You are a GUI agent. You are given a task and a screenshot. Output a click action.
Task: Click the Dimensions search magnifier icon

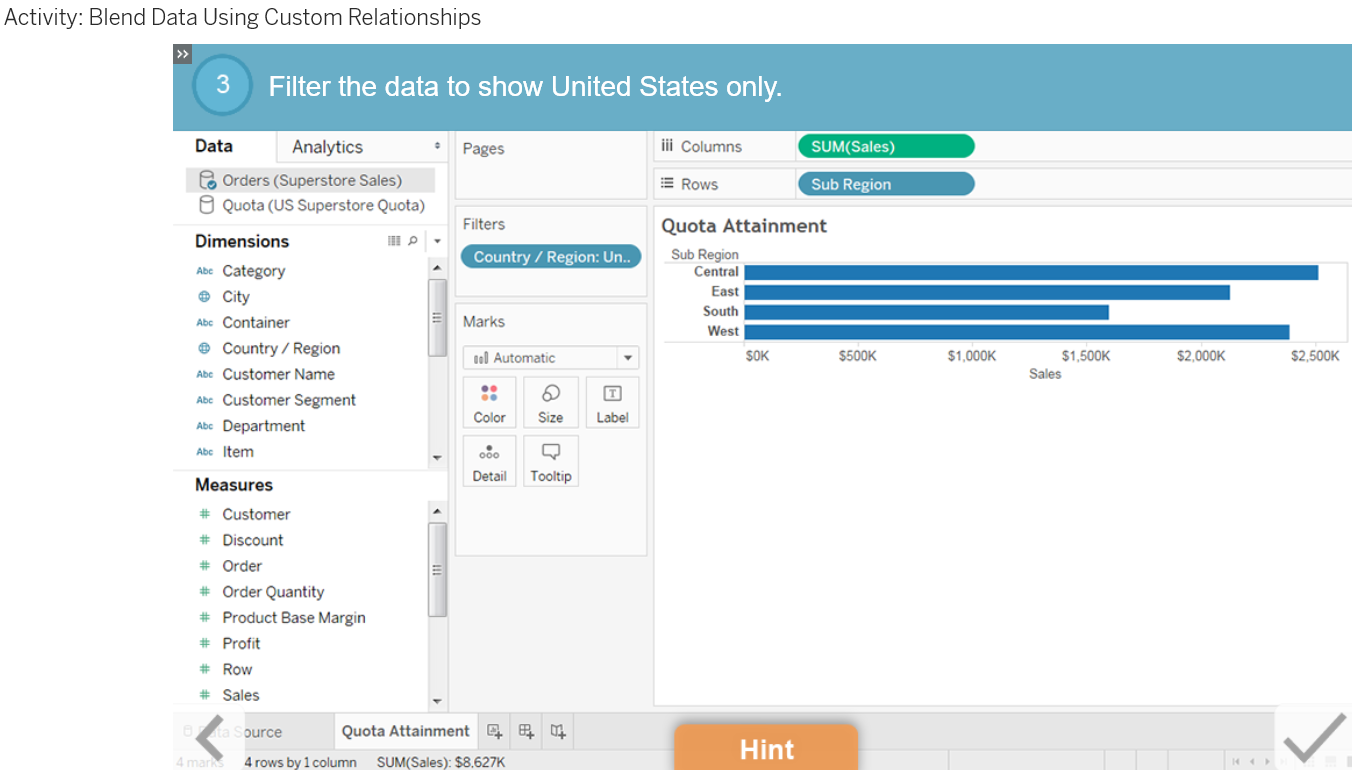click(413, 241)
